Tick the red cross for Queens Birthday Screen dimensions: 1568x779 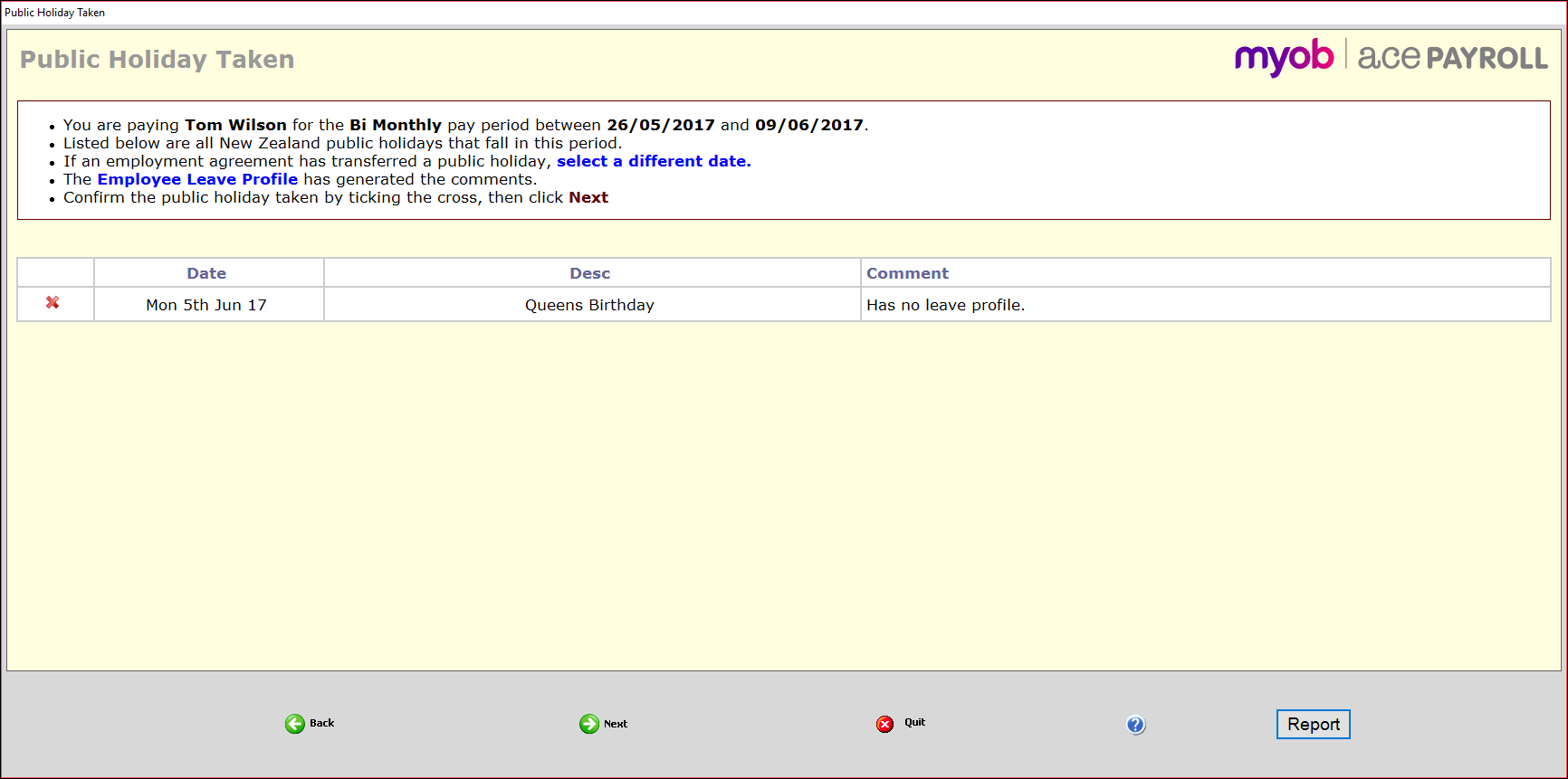click(53, 302)
